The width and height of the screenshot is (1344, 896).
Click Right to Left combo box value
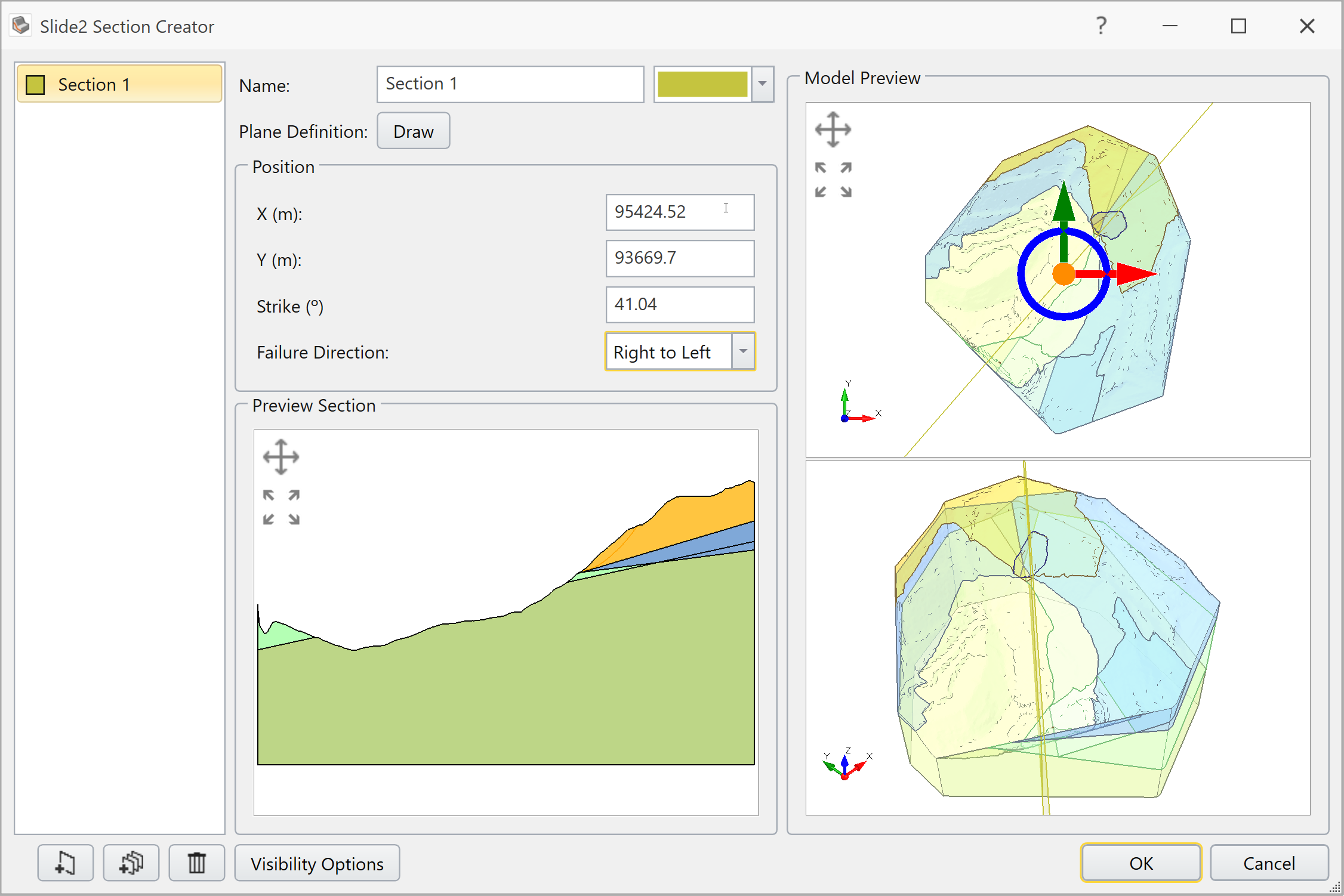point(668,352)
